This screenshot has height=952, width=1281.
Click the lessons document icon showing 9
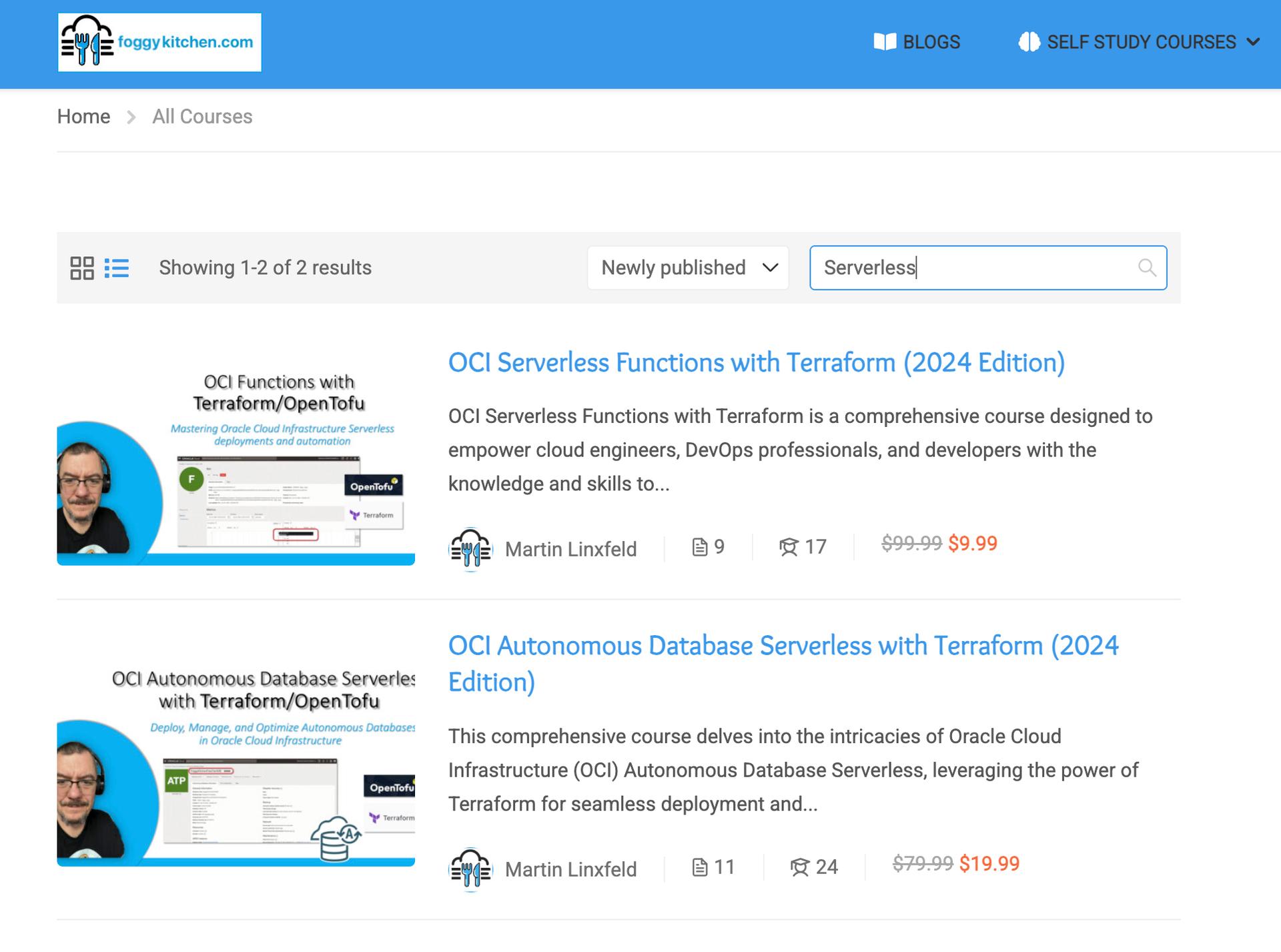(699, 548)
